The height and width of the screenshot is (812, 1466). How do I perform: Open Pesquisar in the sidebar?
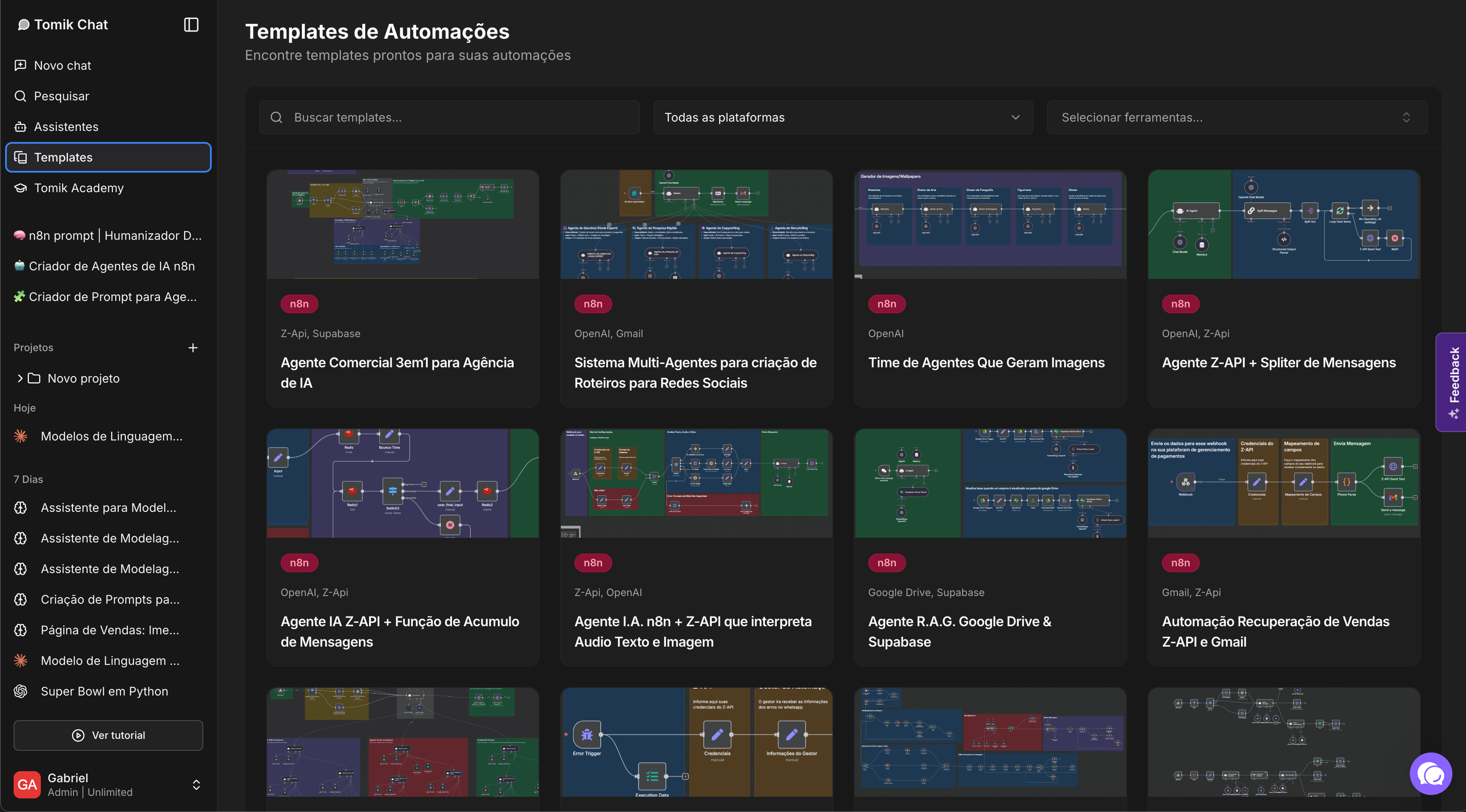click(108, 96)
